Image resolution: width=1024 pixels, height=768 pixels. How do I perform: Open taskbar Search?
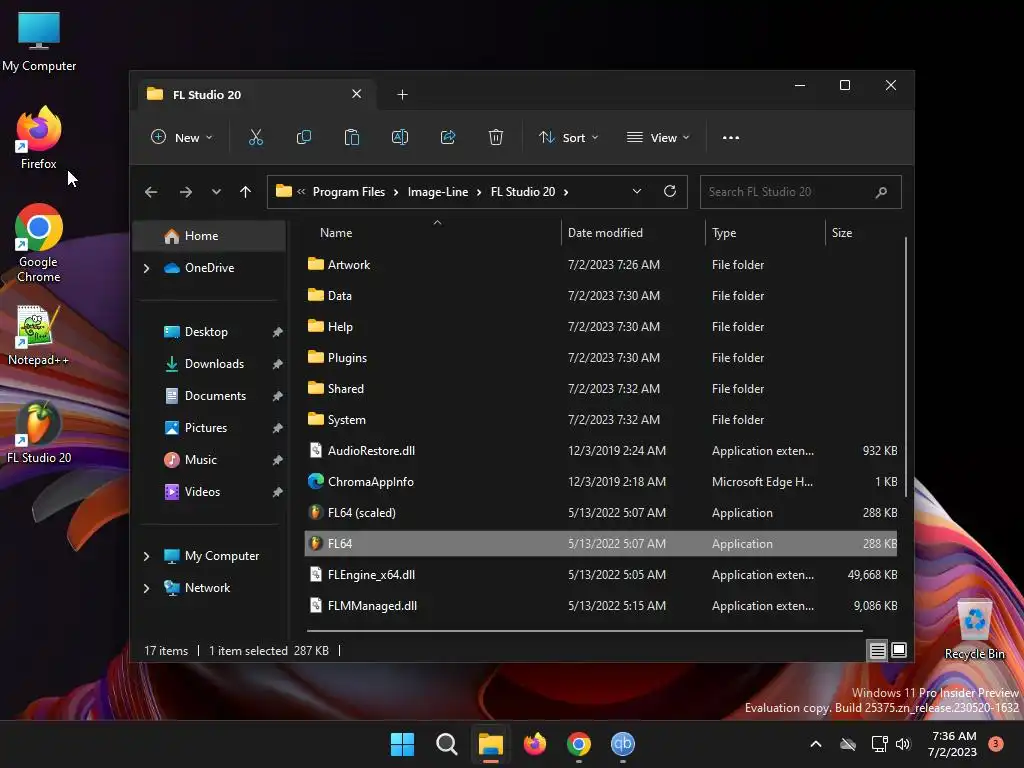click(447, 744)
